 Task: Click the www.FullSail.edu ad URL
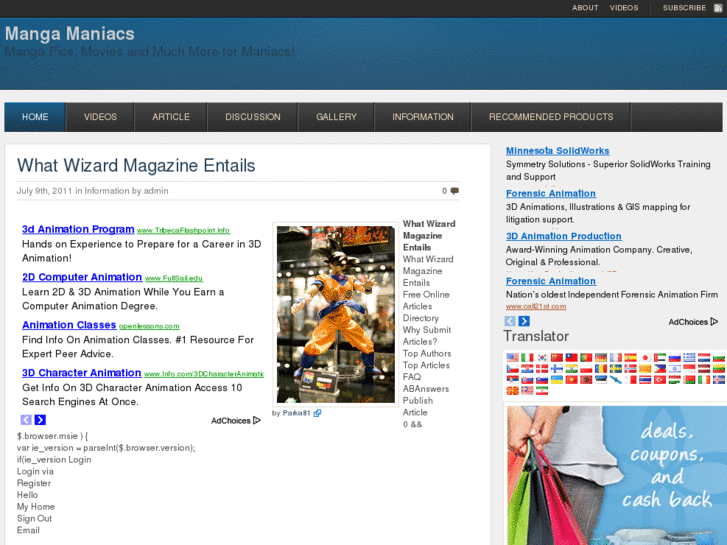(174, 278)
